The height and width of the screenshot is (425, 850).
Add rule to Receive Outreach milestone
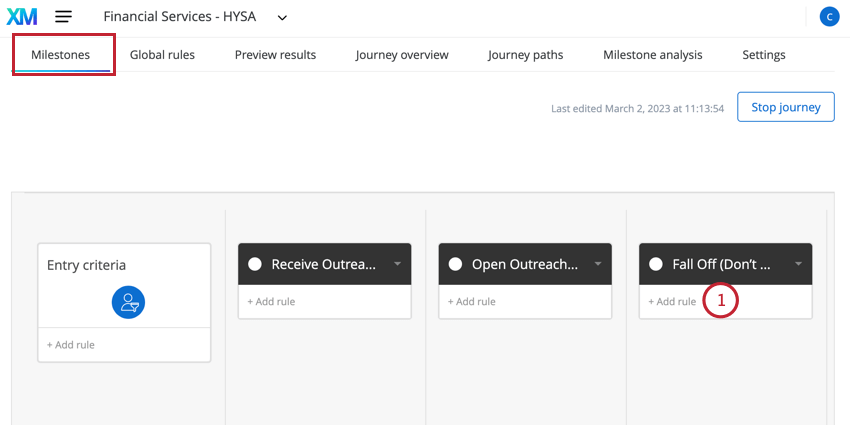(271, 301)
